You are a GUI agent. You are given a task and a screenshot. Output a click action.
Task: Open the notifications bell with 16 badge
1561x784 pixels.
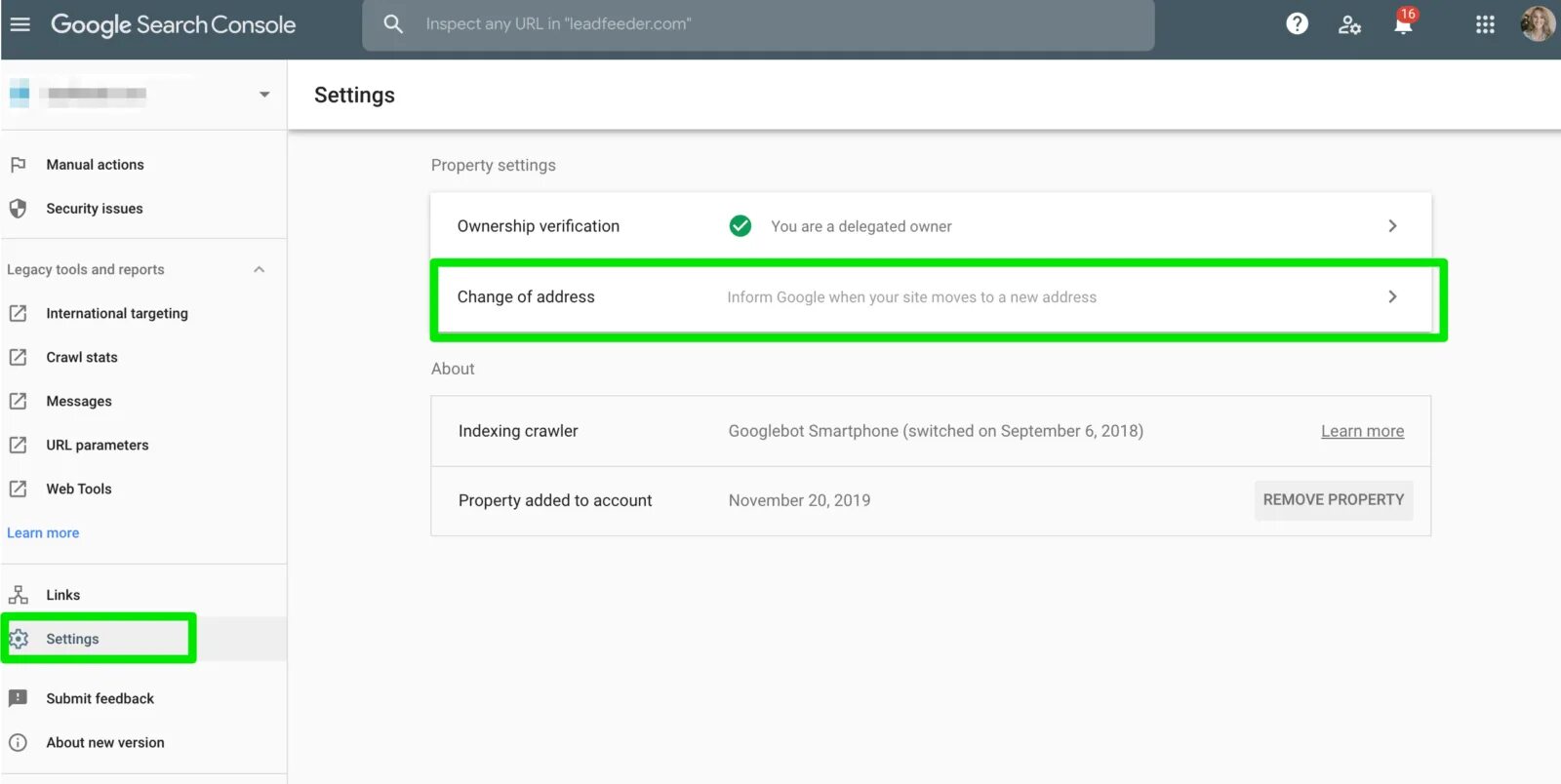pyautogui.click(x=1404, y=22)
